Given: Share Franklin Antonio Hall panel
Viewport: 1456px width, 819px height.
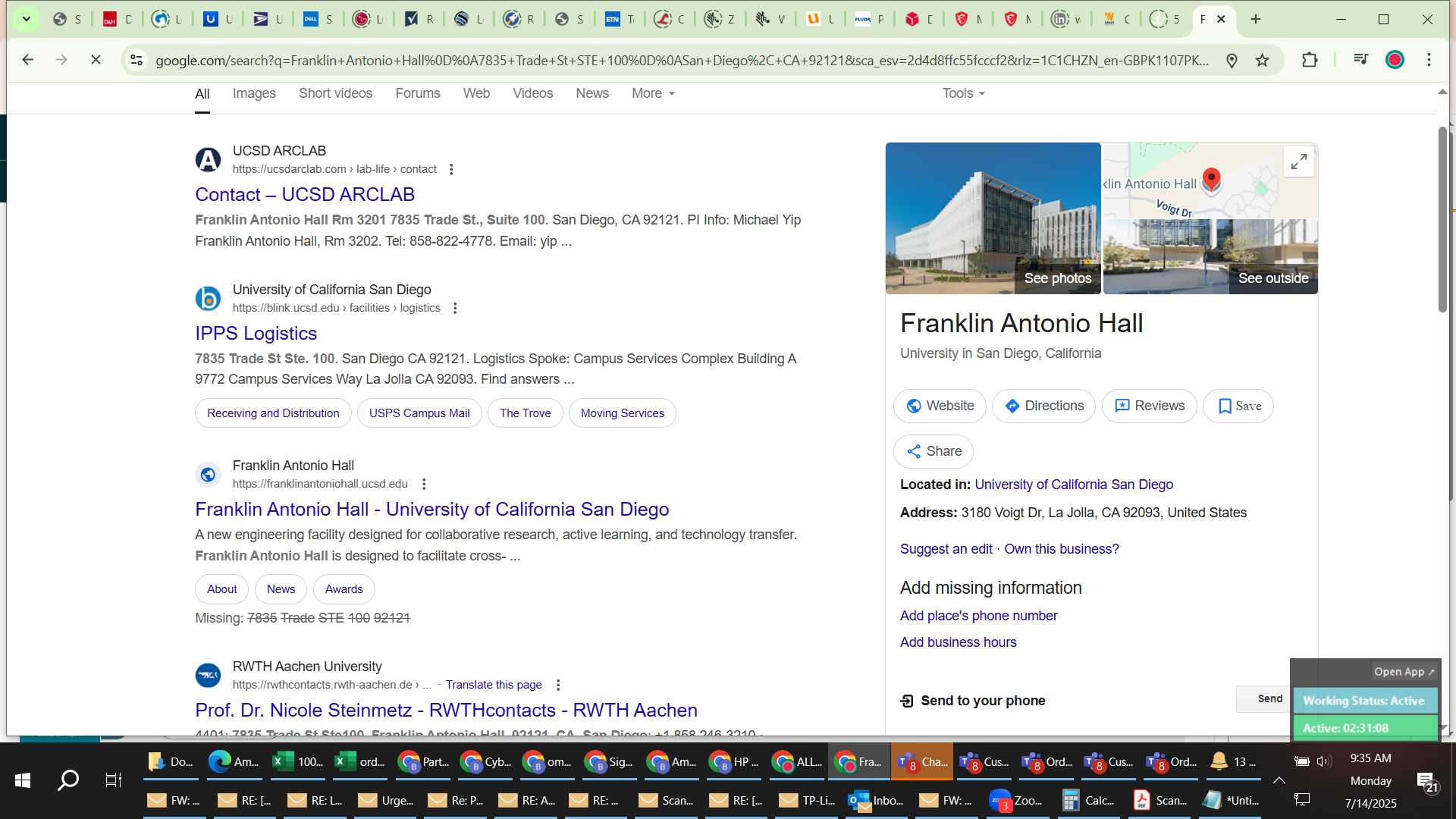Looking at the screenshot, I should 934,452.
